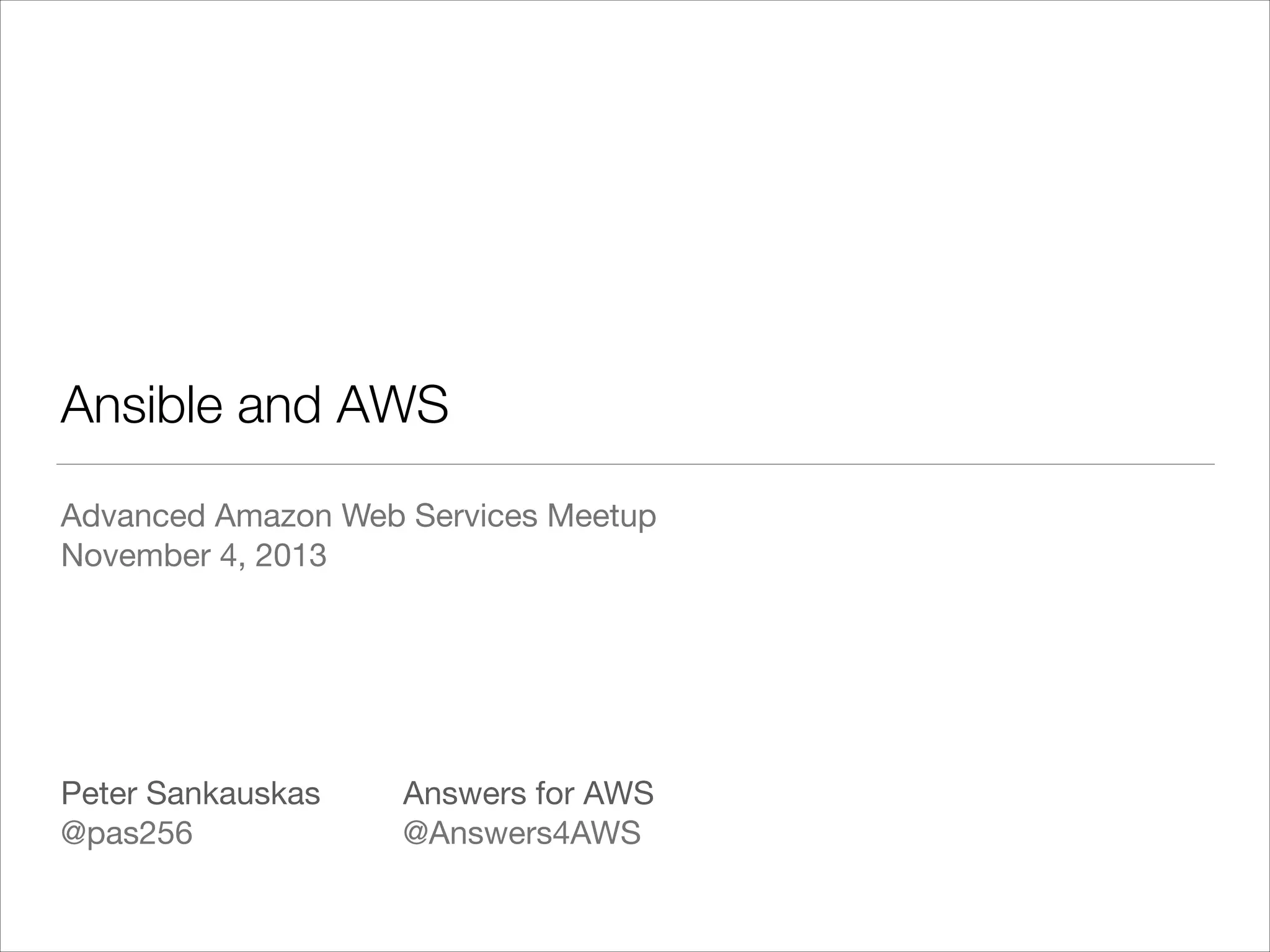Click "AWS" in the slide title
This screenshot has height=952, width=1270.
(392, 405)
